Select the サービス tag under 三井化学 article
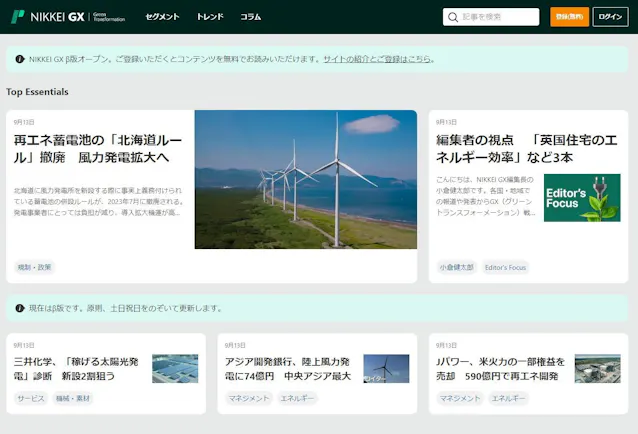Viewport: 638px width, 434px height. pyautogui.click(x=31, y=398)
